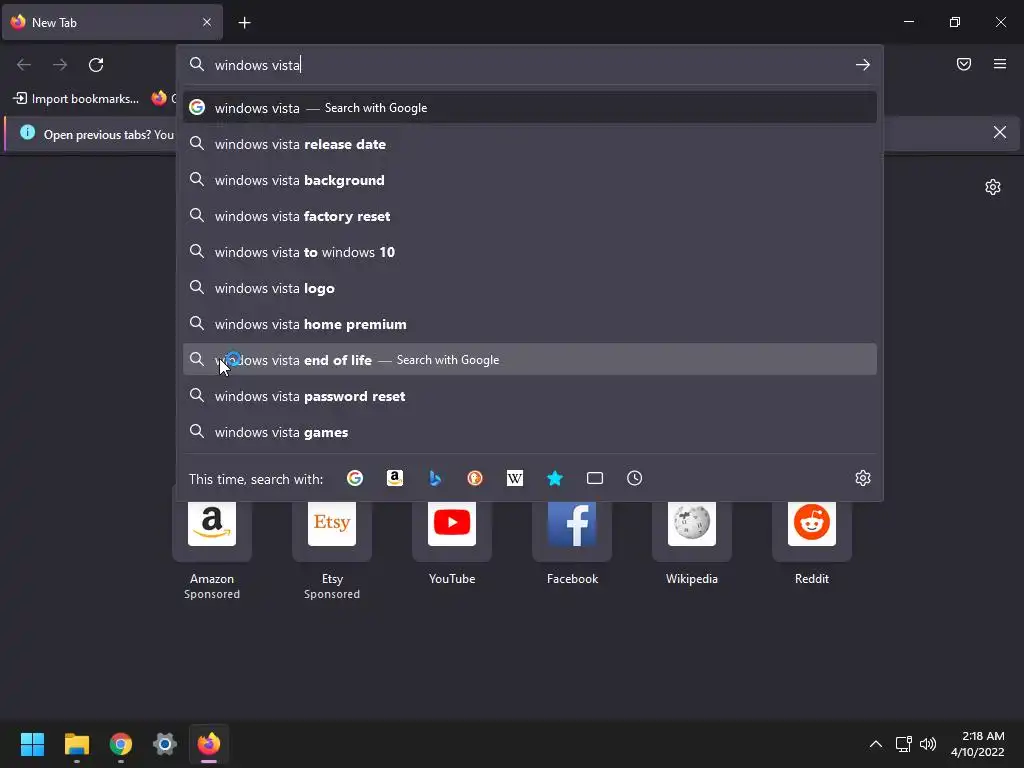Viewport: 1024px width, 768px height.
Task: Select 'windows vista release date' suggestion
Action: click(530, 144)
